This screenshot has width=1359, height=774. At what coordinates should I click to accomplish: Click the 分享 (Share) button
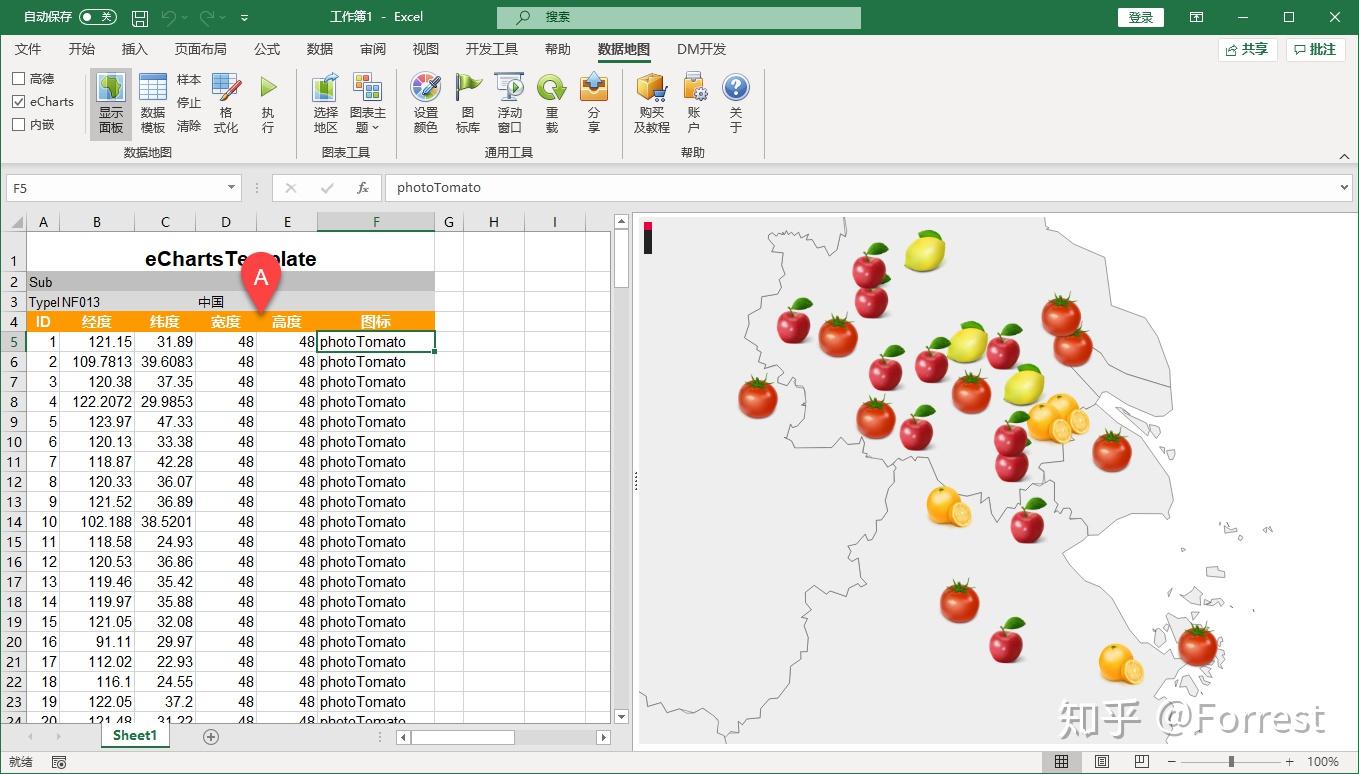(x=594, y=100)
